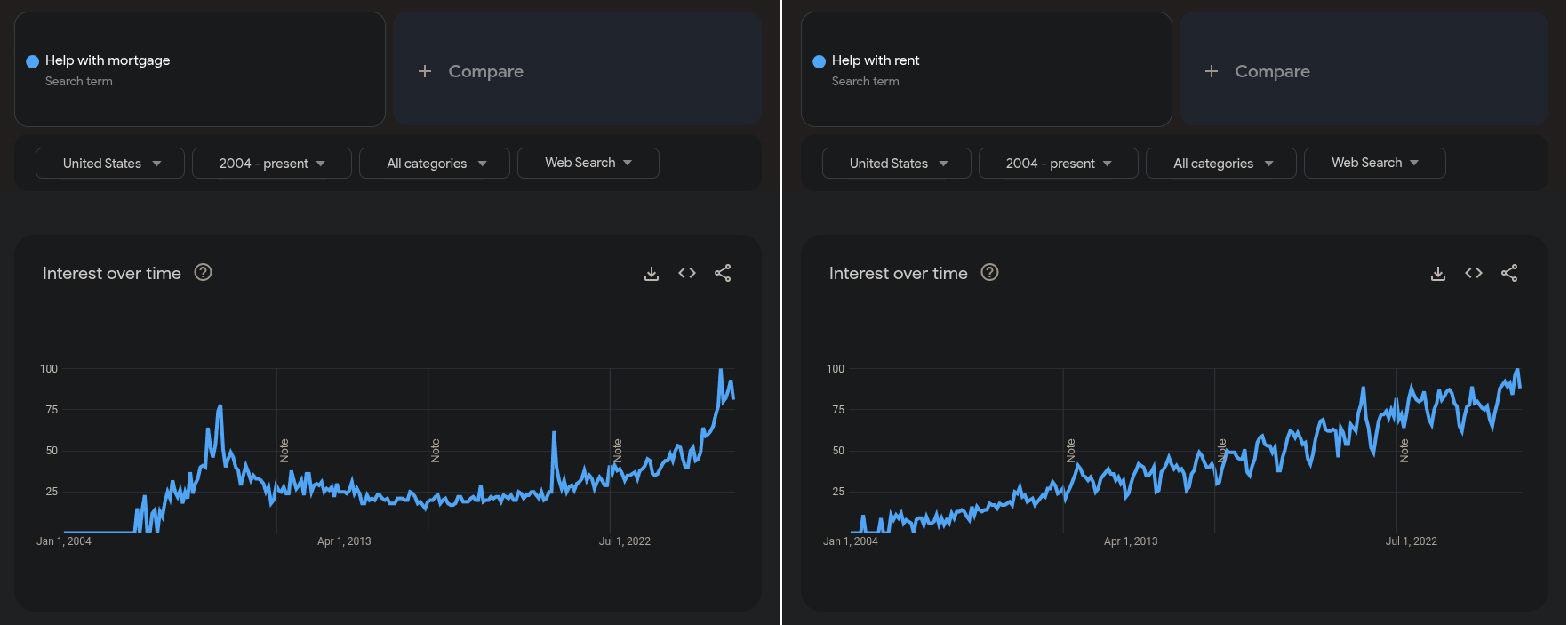Open help for rent Interest over time

(x=990, y=273)
